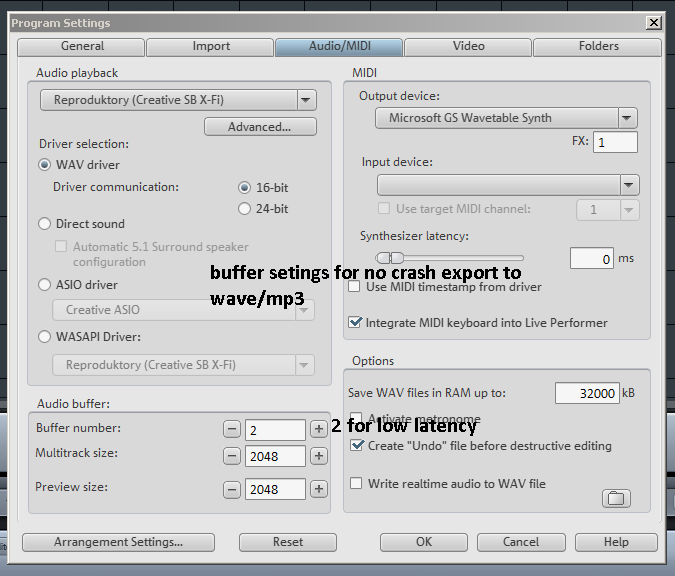675x576 pixels.
Task: Open Arrangement Settings... button
Action: 118,542
